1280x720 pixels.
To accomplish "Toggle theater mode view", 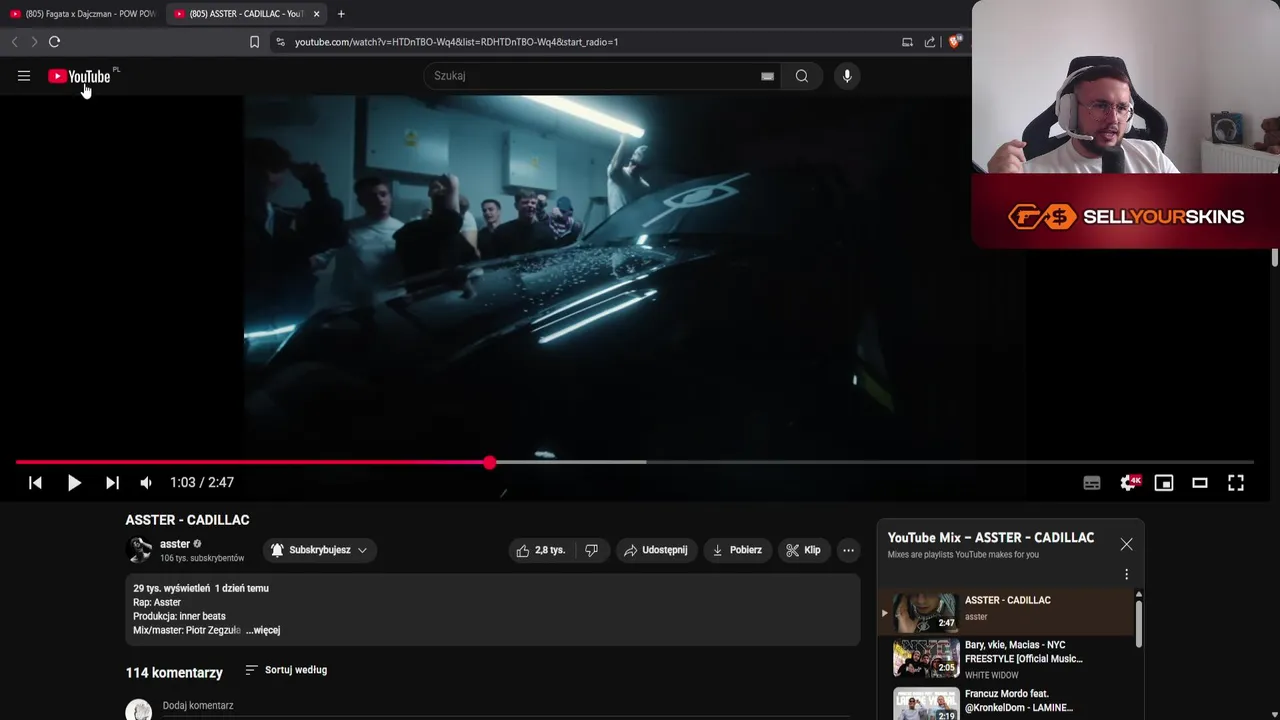I will pyautogui.click(x=1200, y=483).
